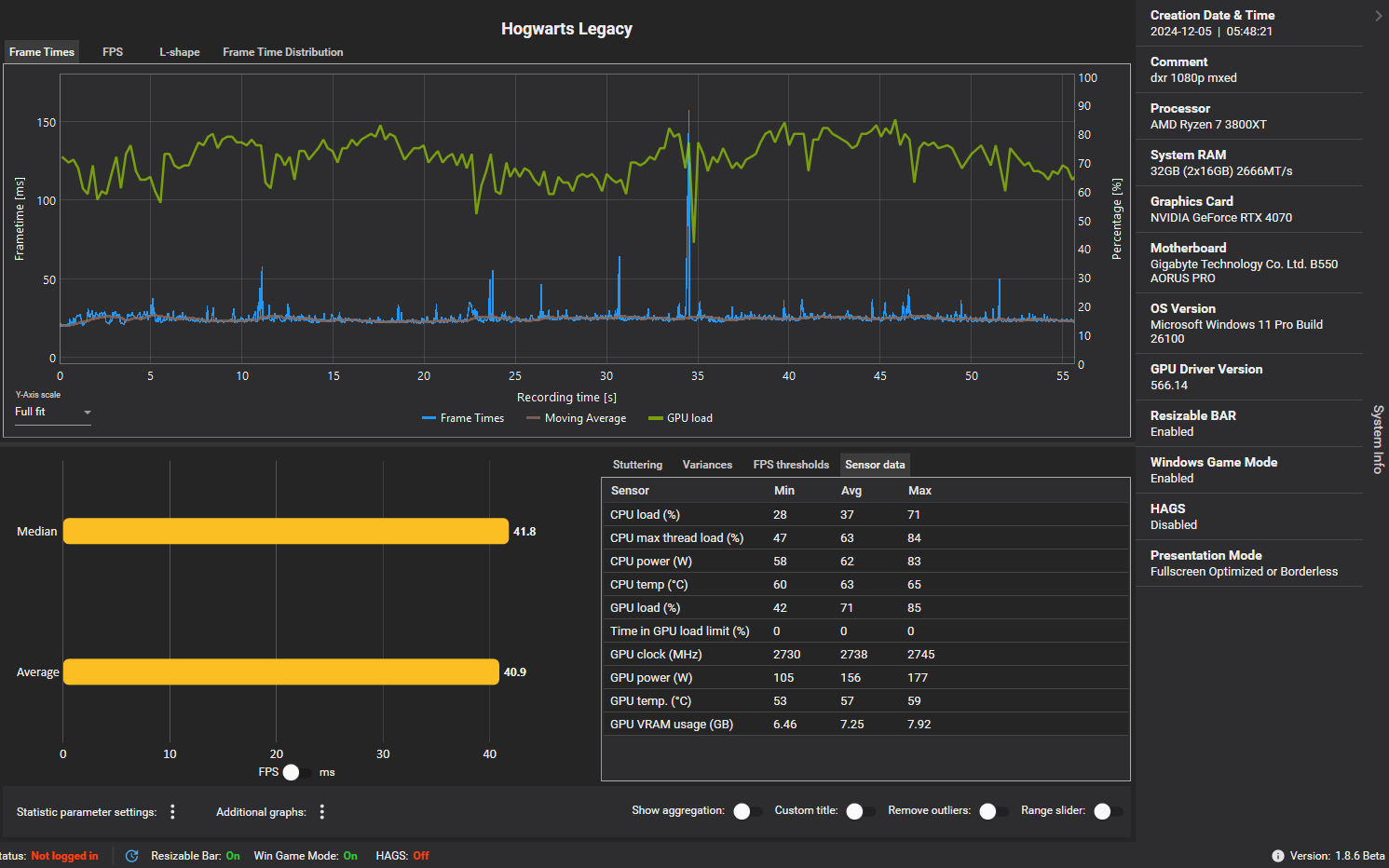This screenshot has height=868, width=1389.
Task: Select the GPU clock (MHz) row
Action: tap(865, 655)
